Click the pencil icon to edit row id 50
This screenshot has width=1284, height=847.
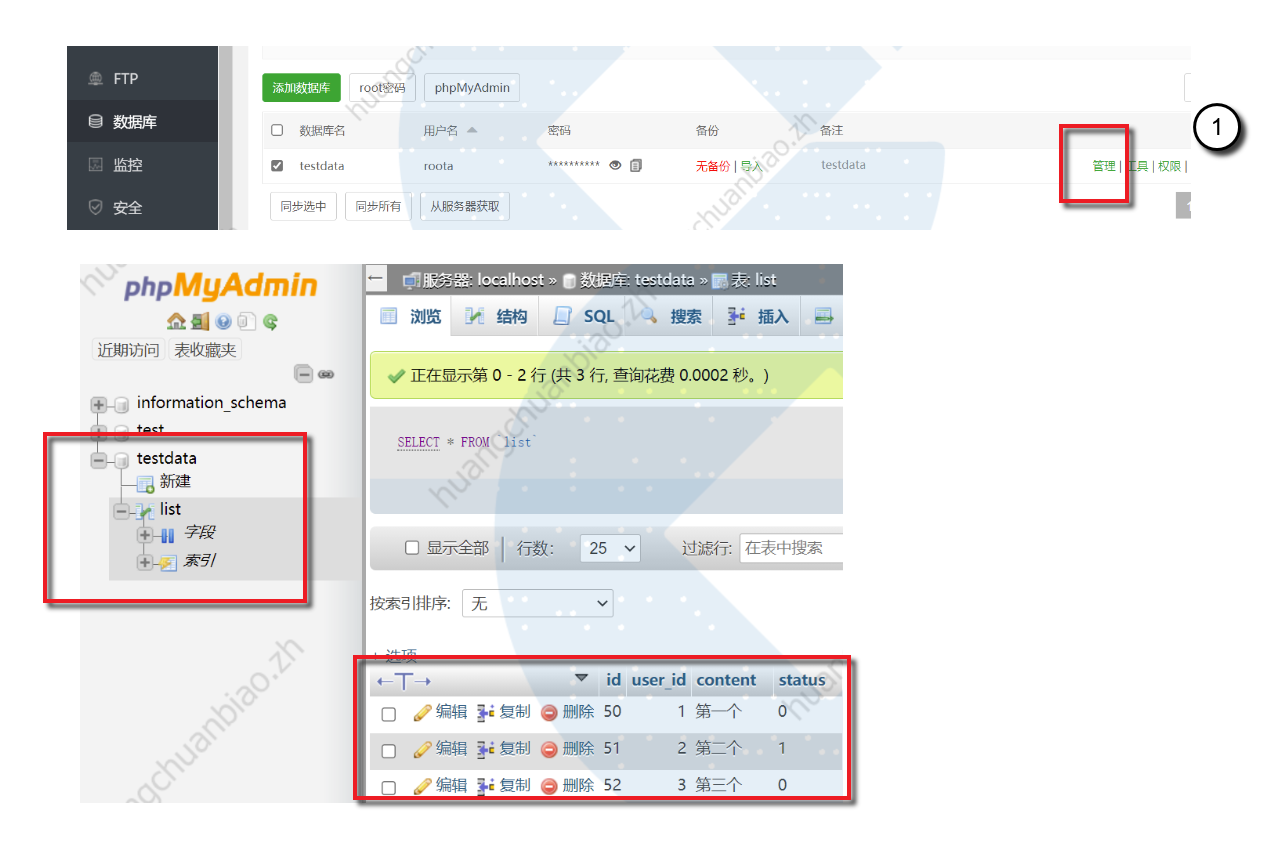(423, 712)
